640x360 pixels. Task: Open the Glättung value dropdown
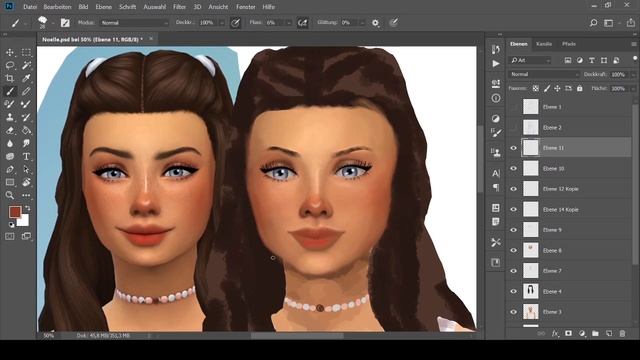pos(362,23)
